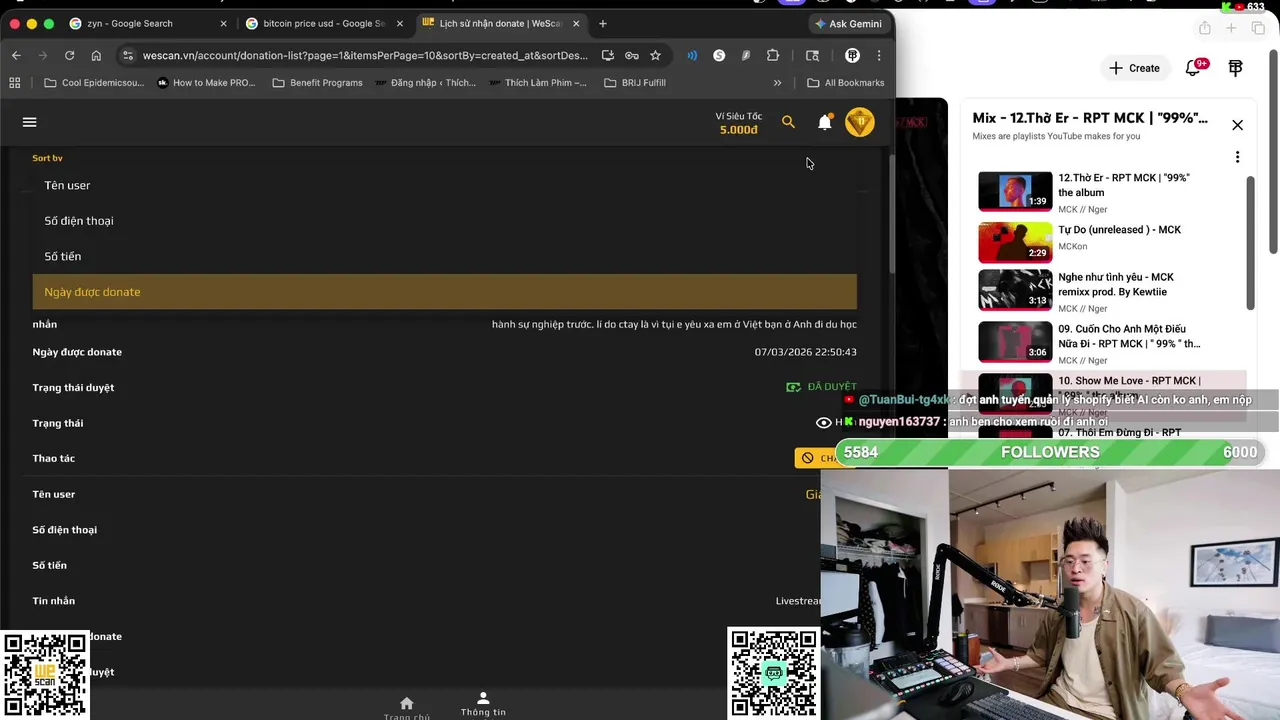Expand the hidden bookmarks chevron
The image size is (1280, 720).
777,83
